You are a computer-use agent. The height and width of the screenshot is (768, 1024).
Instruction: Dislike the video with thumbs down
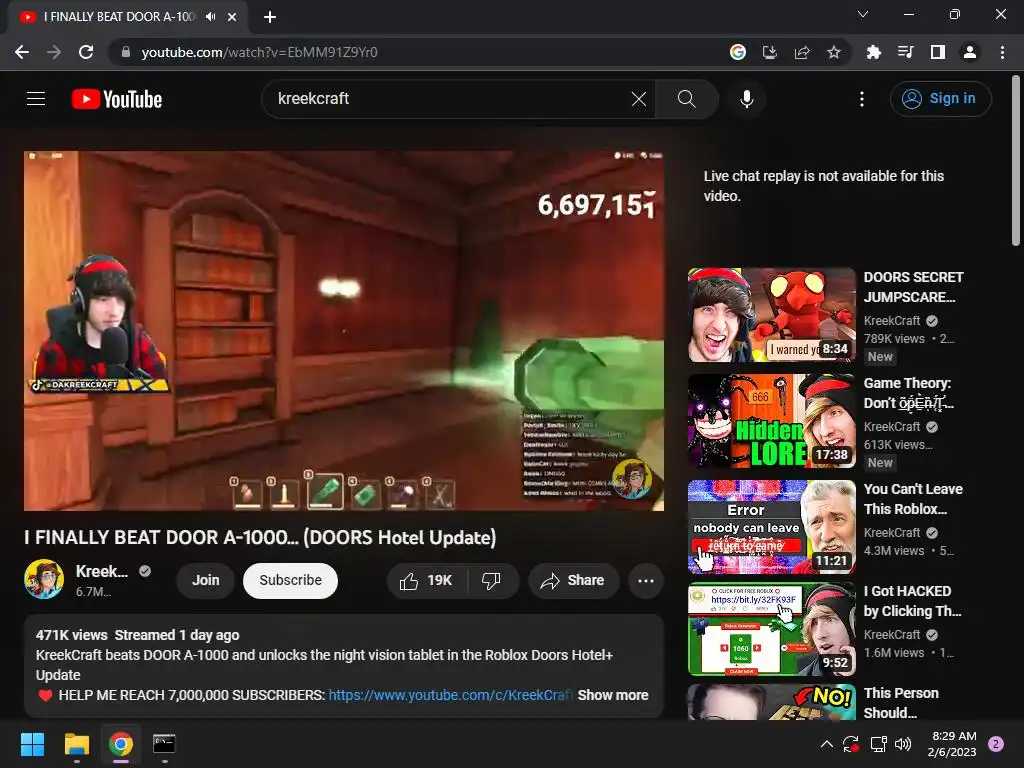[491, 581]
